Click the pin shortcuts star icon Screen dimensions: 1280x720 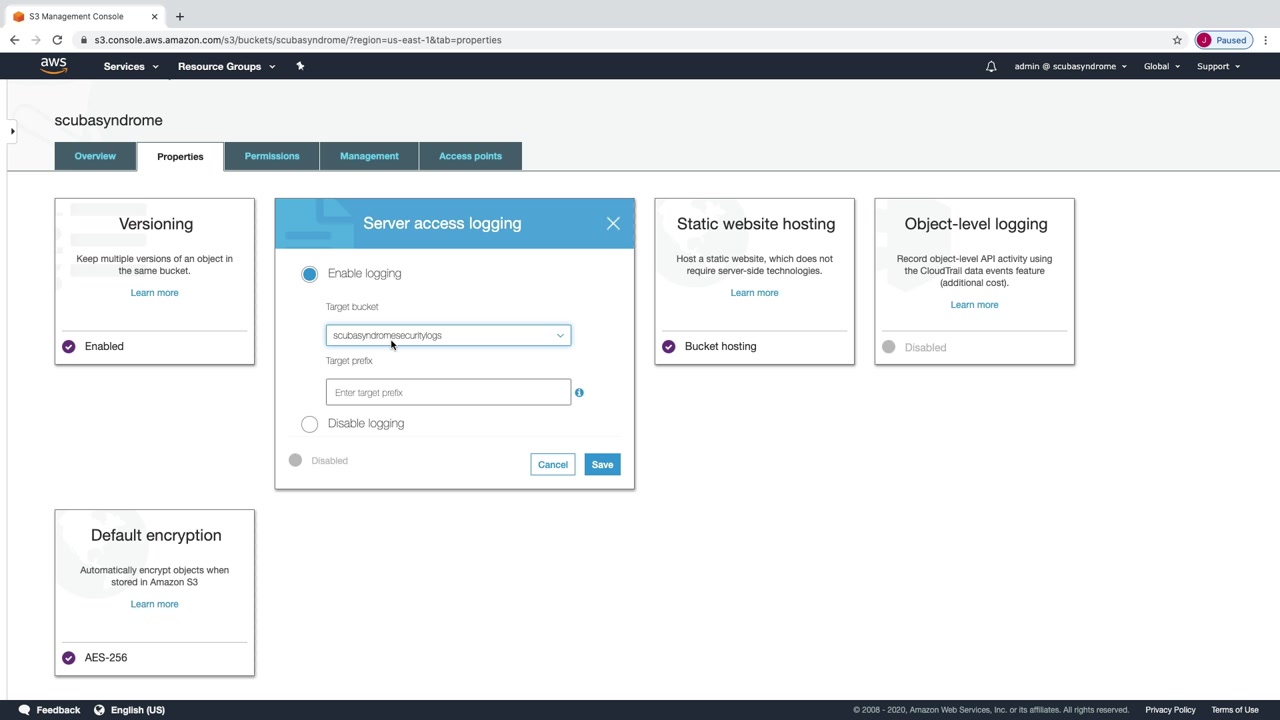pyautogui.click(x=300, y=66)
